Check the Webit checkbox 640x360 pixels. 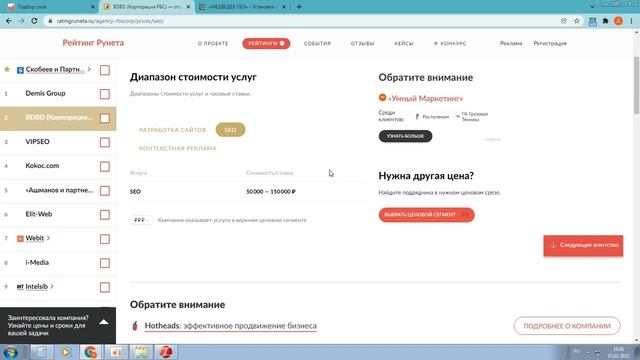pyautogui.click(x=105, y=239)
